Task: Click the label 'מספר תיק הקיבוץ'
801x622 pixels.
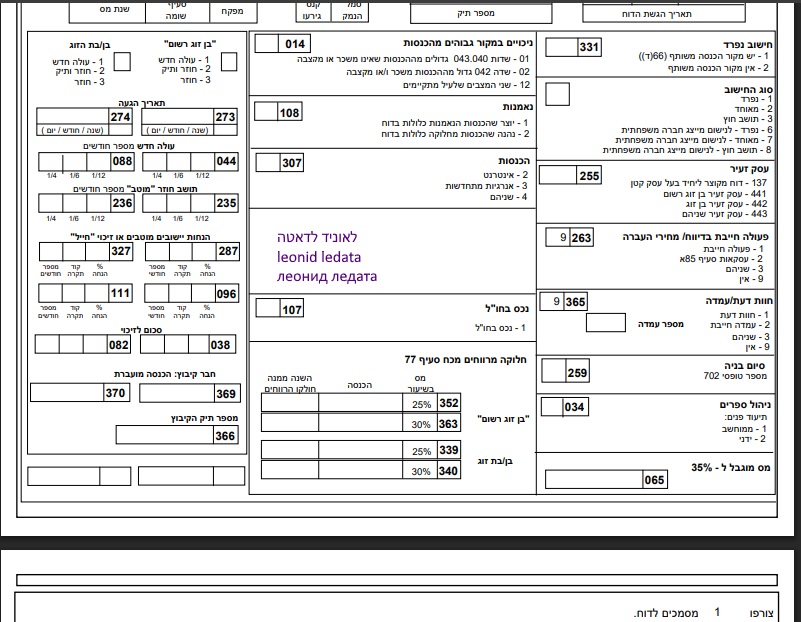Action: [x=204, y=418]
